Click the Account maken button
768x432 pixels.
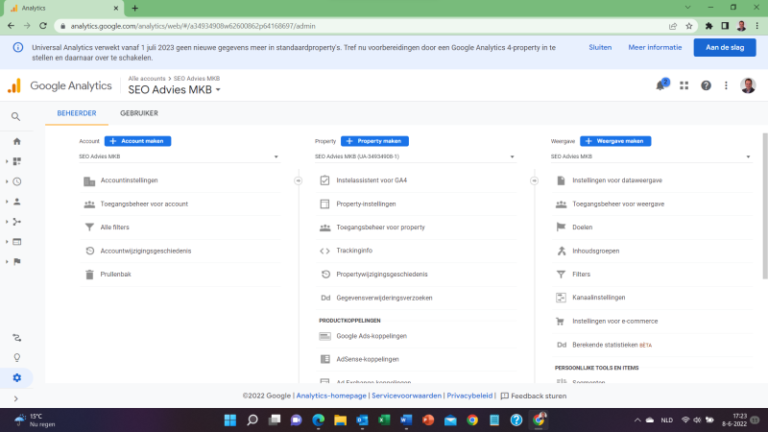(x=138, y=141)
